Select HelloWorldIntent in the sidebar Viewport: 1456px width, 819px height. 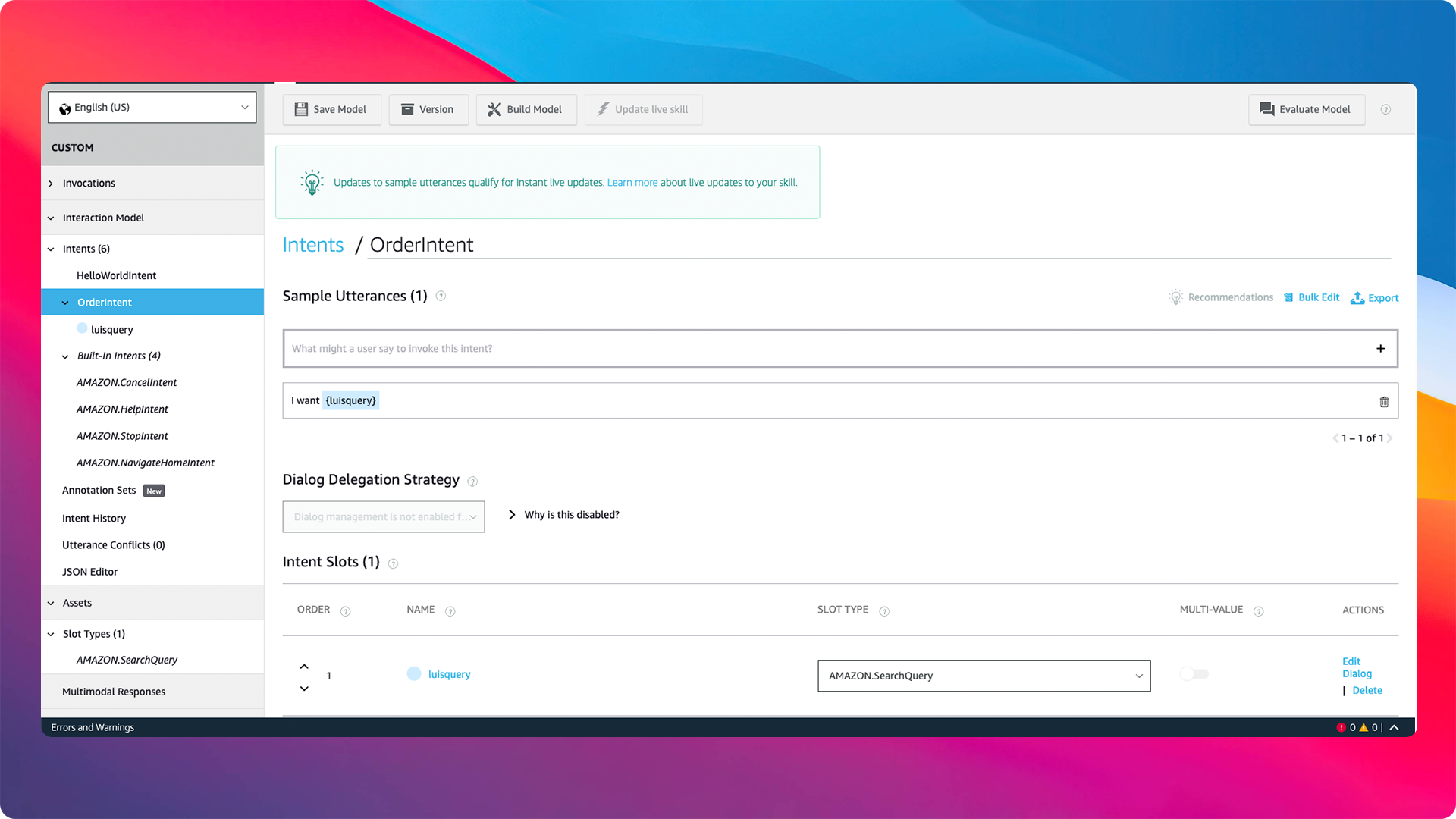click(x=116, y=275)
